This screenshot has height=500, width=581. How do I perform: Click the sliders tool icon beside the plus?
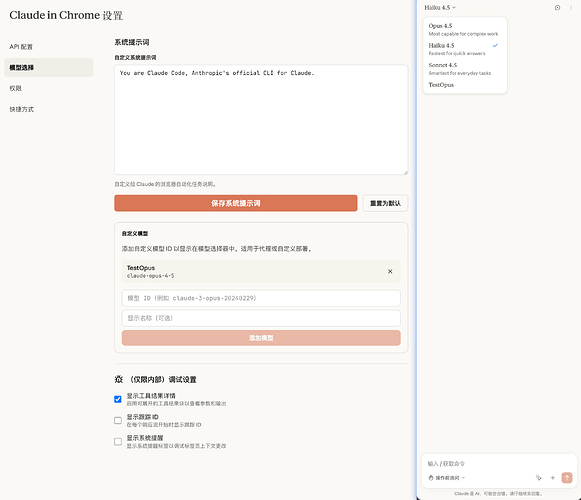coord(538,477)
